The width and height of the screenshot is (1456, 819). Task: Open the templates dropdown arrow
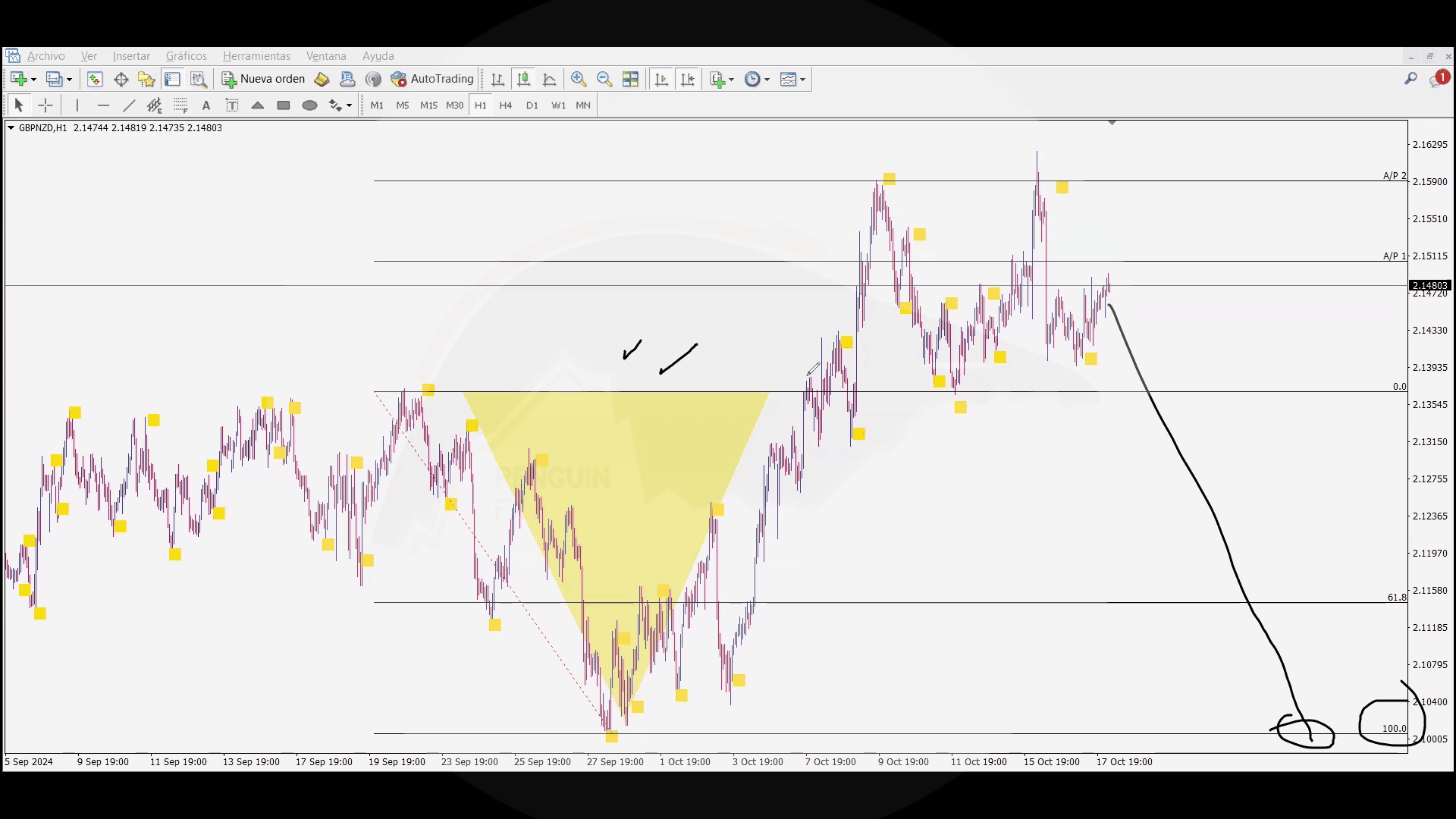click(802, 80)
